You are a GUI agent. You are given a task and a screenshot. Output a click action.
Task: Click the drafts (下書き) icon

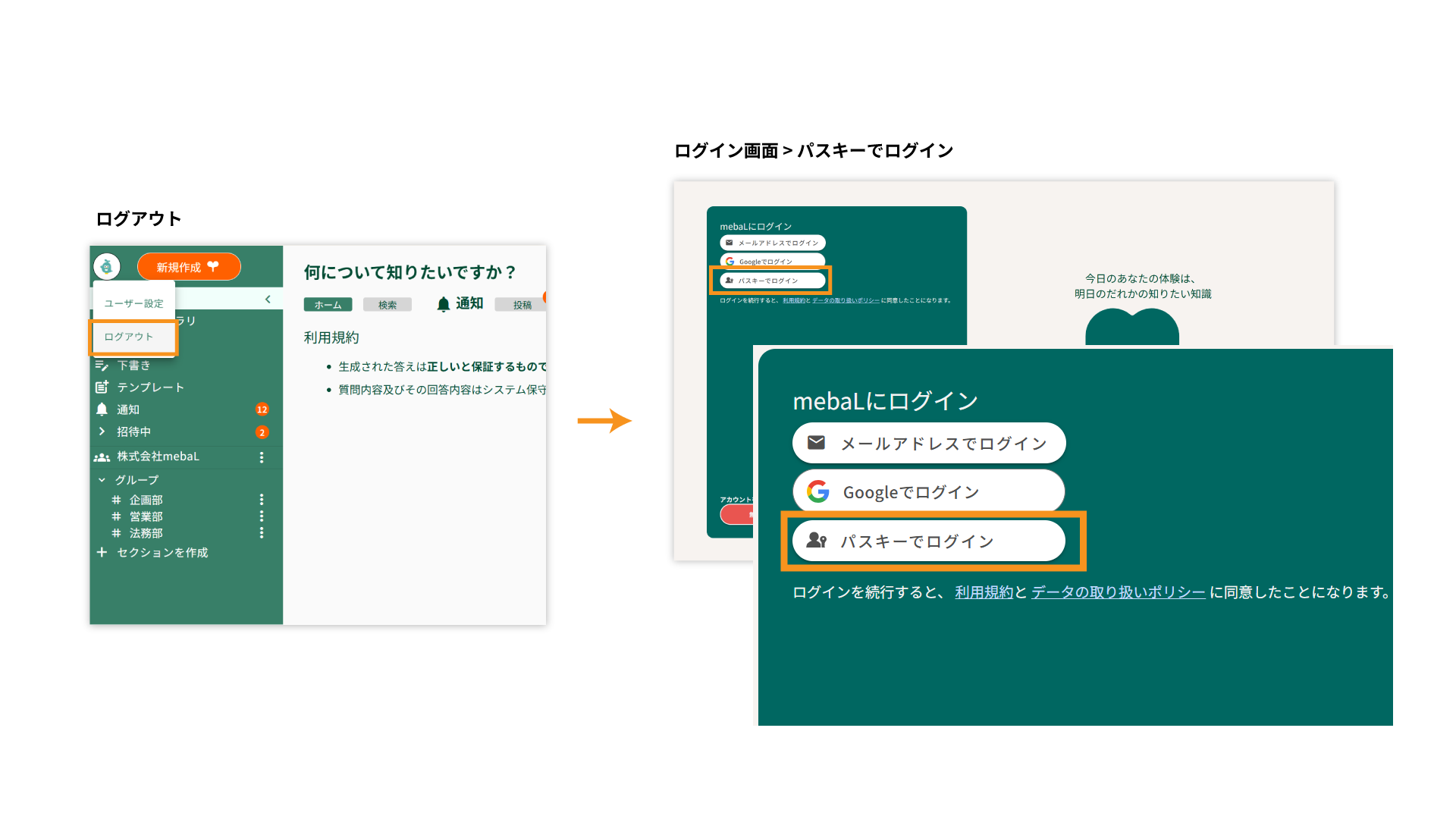pos(102,366)
